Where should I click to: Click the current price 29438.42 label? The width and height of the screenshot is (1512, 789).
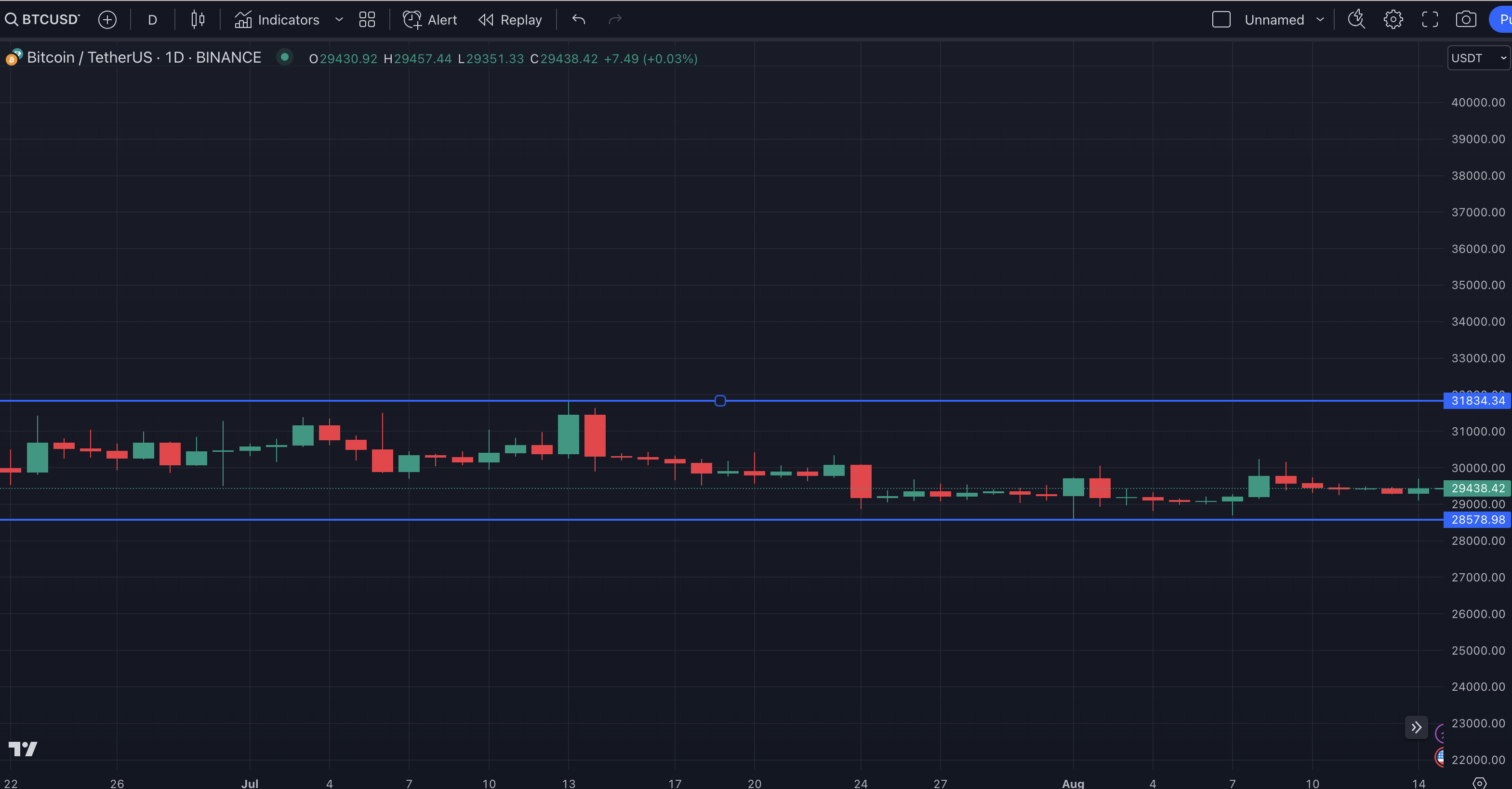(x=1477, y=488)
